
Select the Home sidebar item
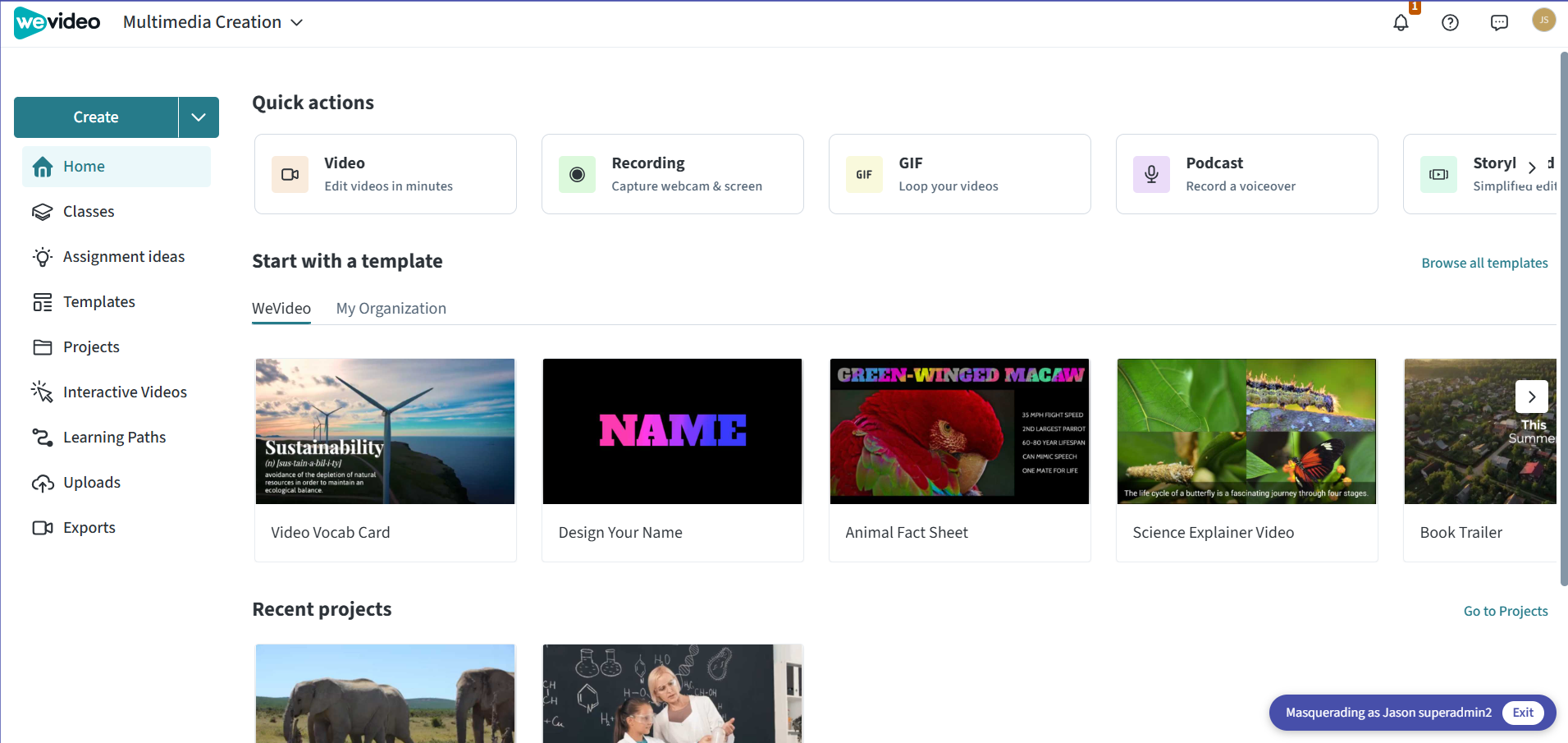coord(117,167)
